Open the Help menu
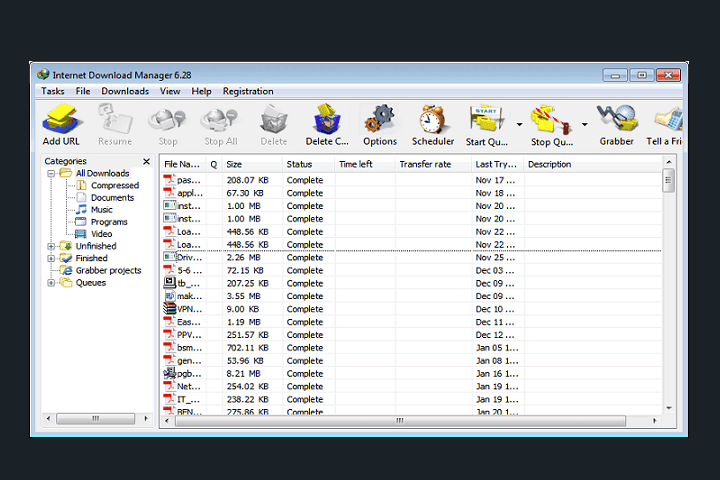This screenshot has height=480, width=720. pos(201,91)
